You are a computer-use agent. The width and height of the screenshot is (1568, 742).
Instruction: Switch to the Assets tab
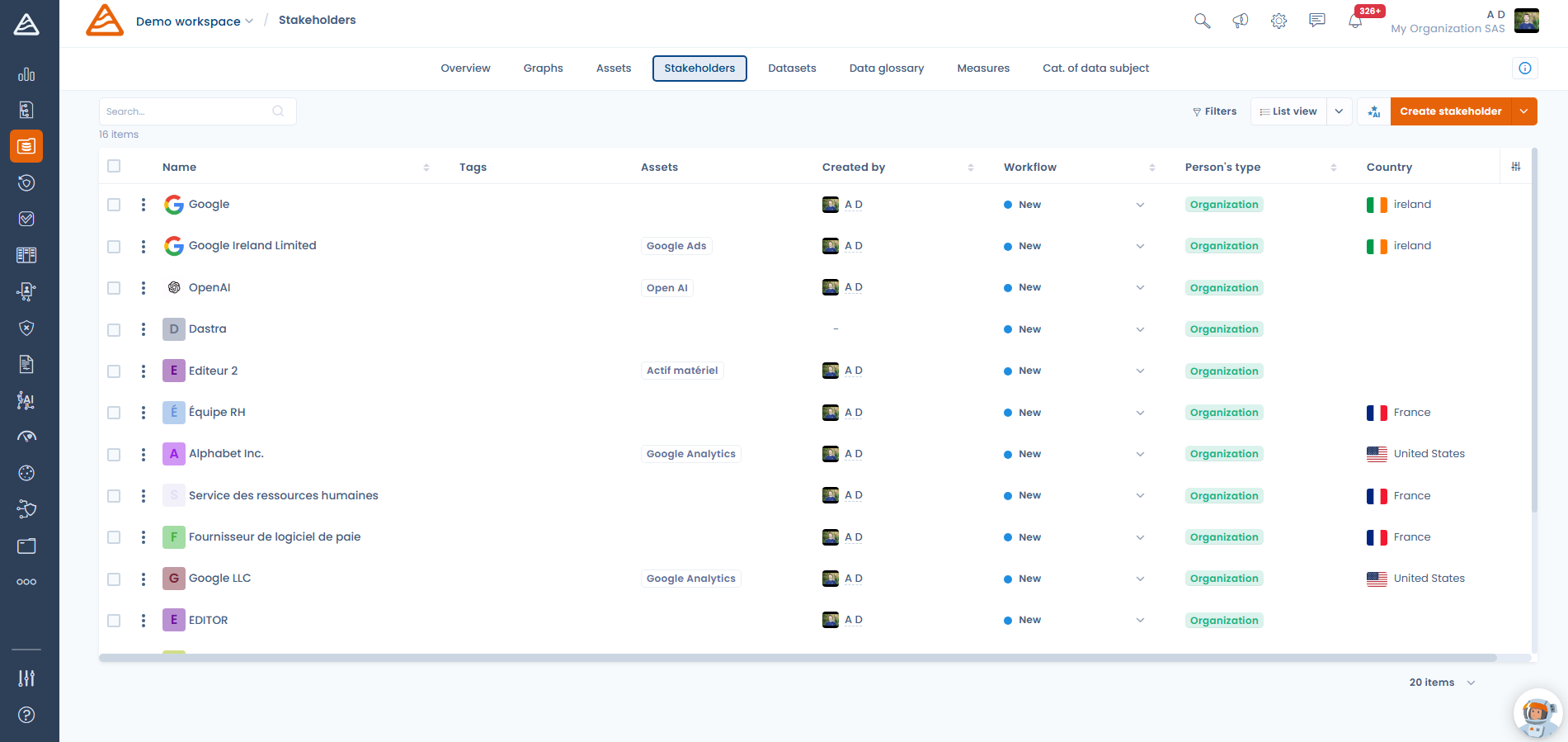pyautogui.click(x=614, y=69)
